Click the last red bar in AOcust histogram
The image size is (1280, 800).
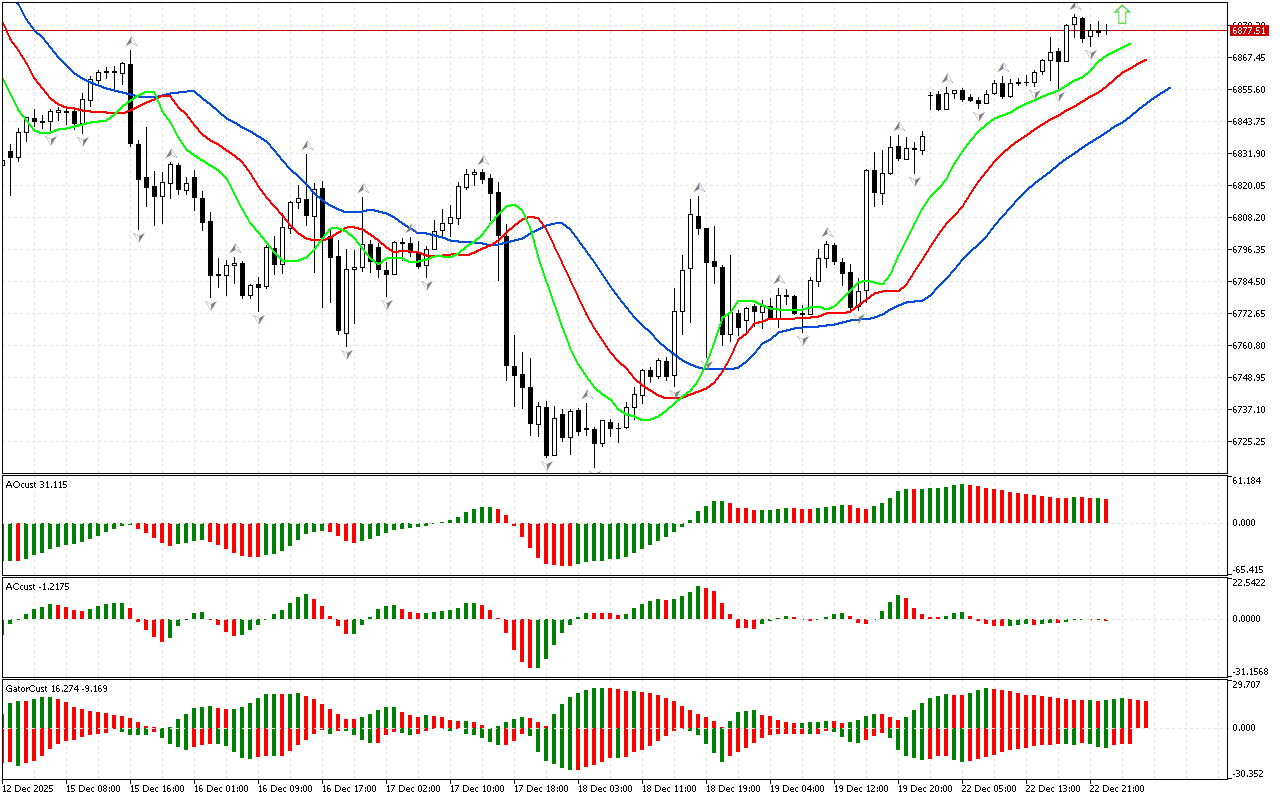pos(1106,511)
